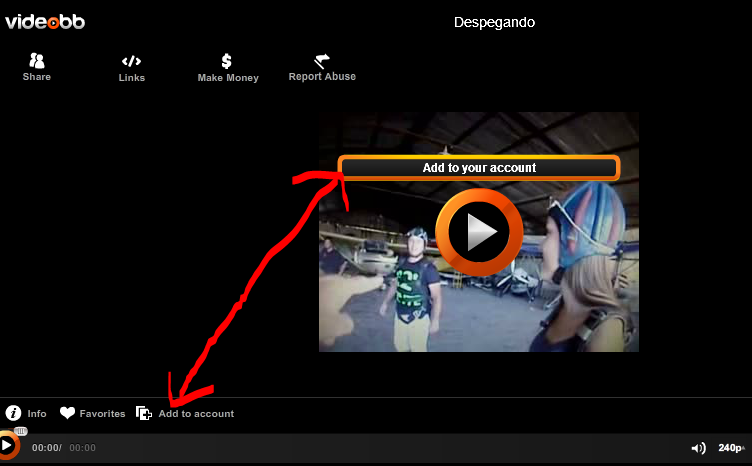Click the 'Report Abuse' text label
752x466 pixels.
click(322, 77)
